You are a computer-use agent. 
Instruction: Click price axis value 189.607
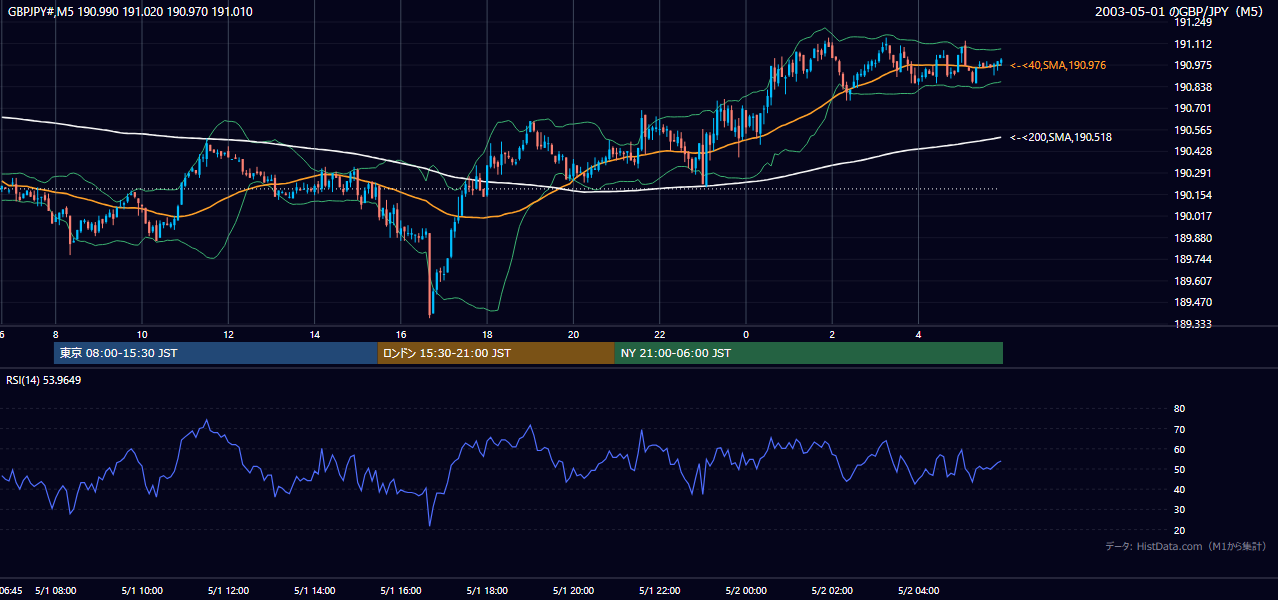click(x=1193, y=281)
